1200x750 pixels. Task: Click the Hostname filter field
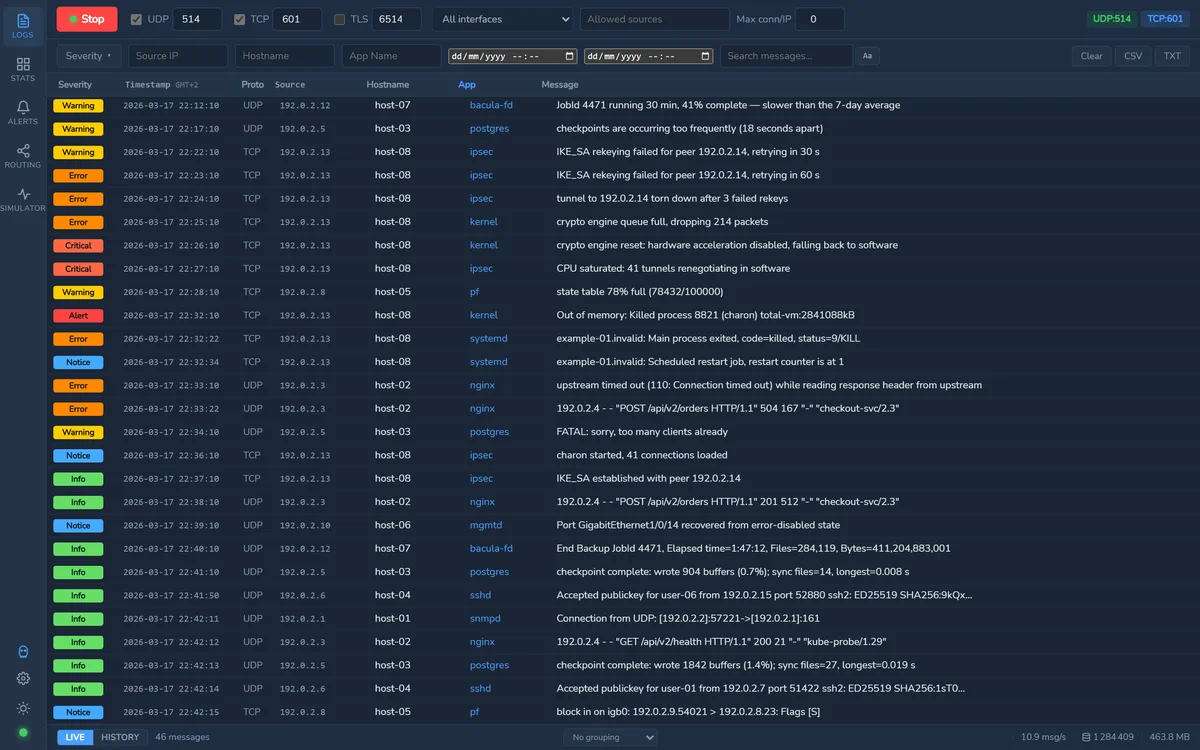click(284, 56)
